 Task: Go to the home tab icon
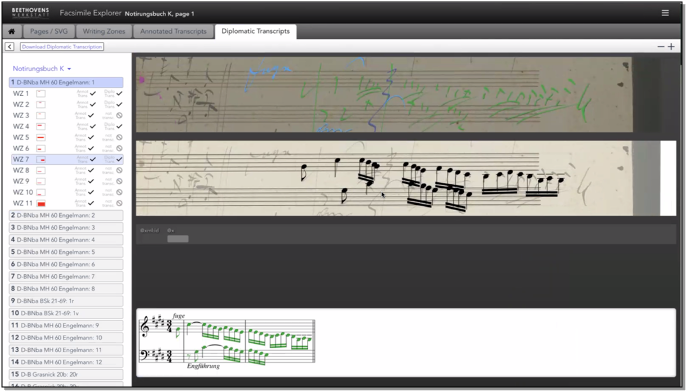[x=12, y=32]
